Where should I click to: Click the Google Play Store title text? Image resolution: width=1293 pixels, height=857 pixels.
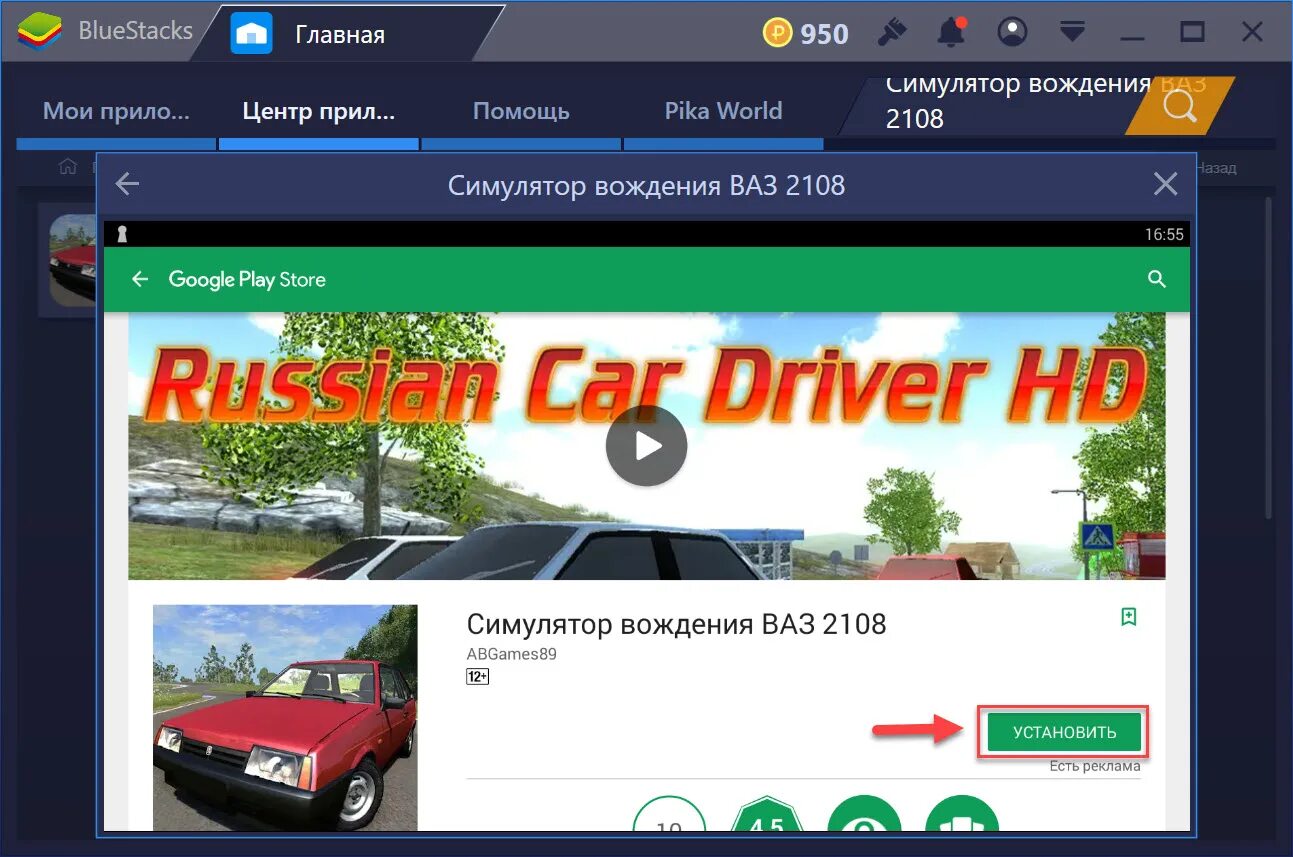[x=247, y=279]
